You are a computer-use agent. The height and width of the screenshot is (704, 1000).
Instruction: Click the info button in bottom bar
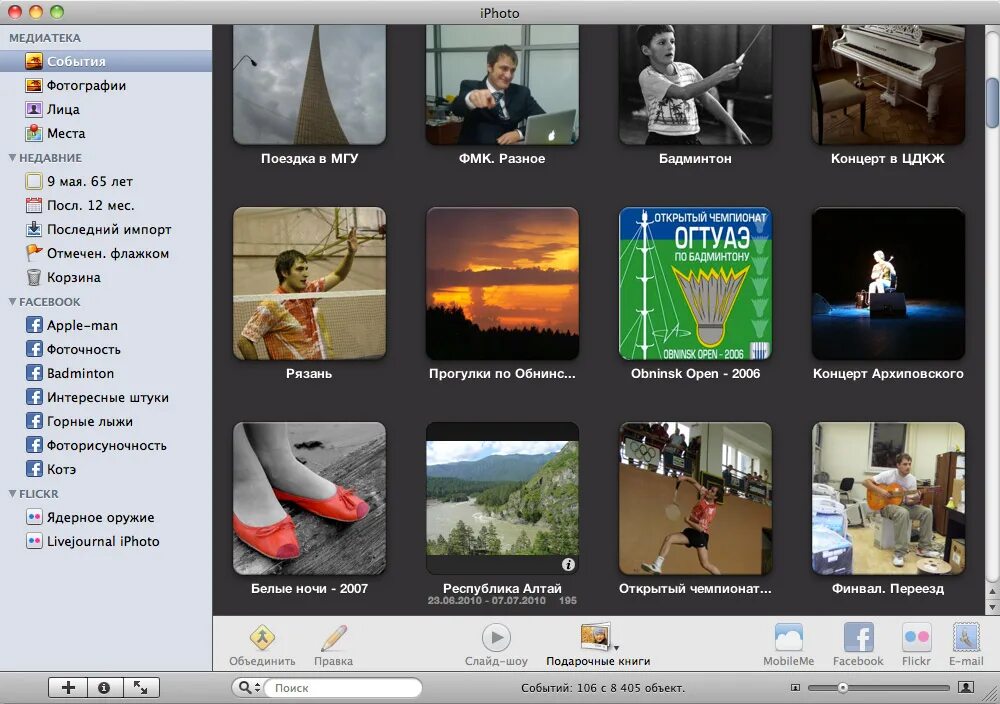pyautogui.click(x=104, y=687)
